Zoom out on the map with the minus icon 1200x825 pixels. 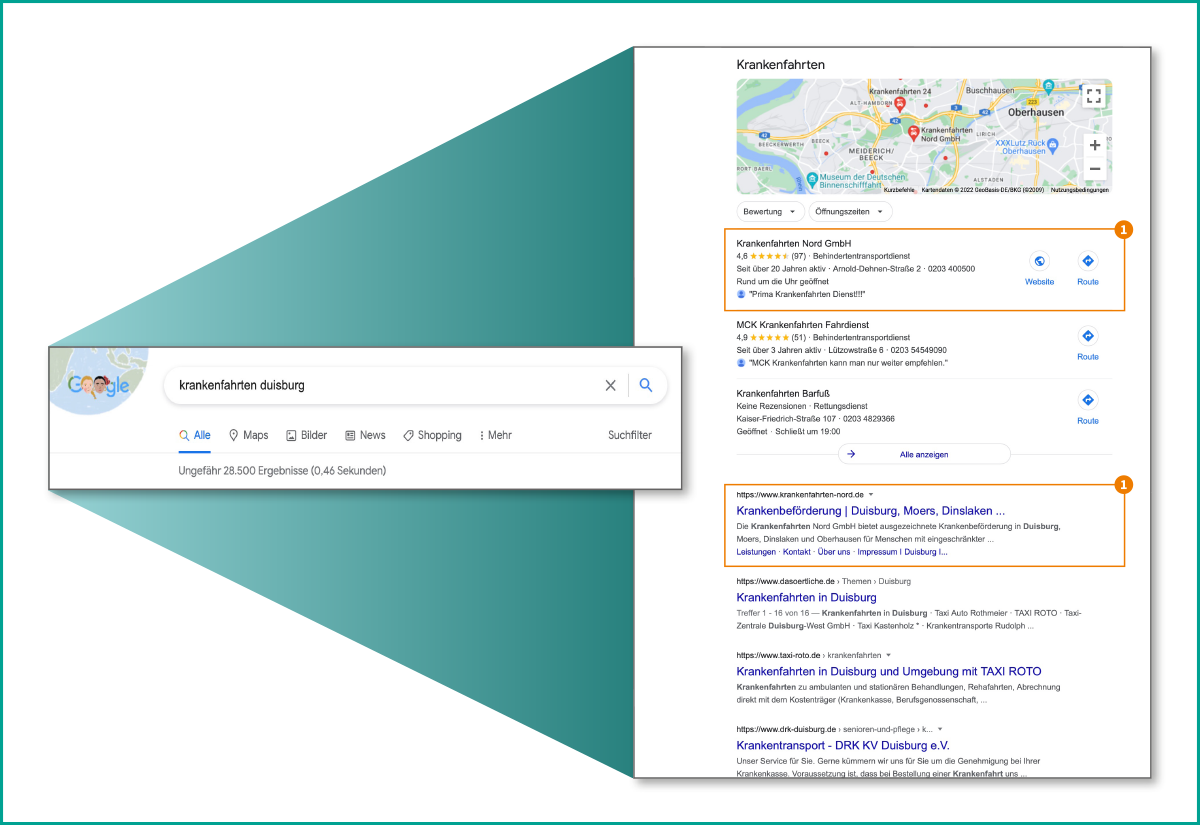pyautogui.click(x=1095, y=169)
